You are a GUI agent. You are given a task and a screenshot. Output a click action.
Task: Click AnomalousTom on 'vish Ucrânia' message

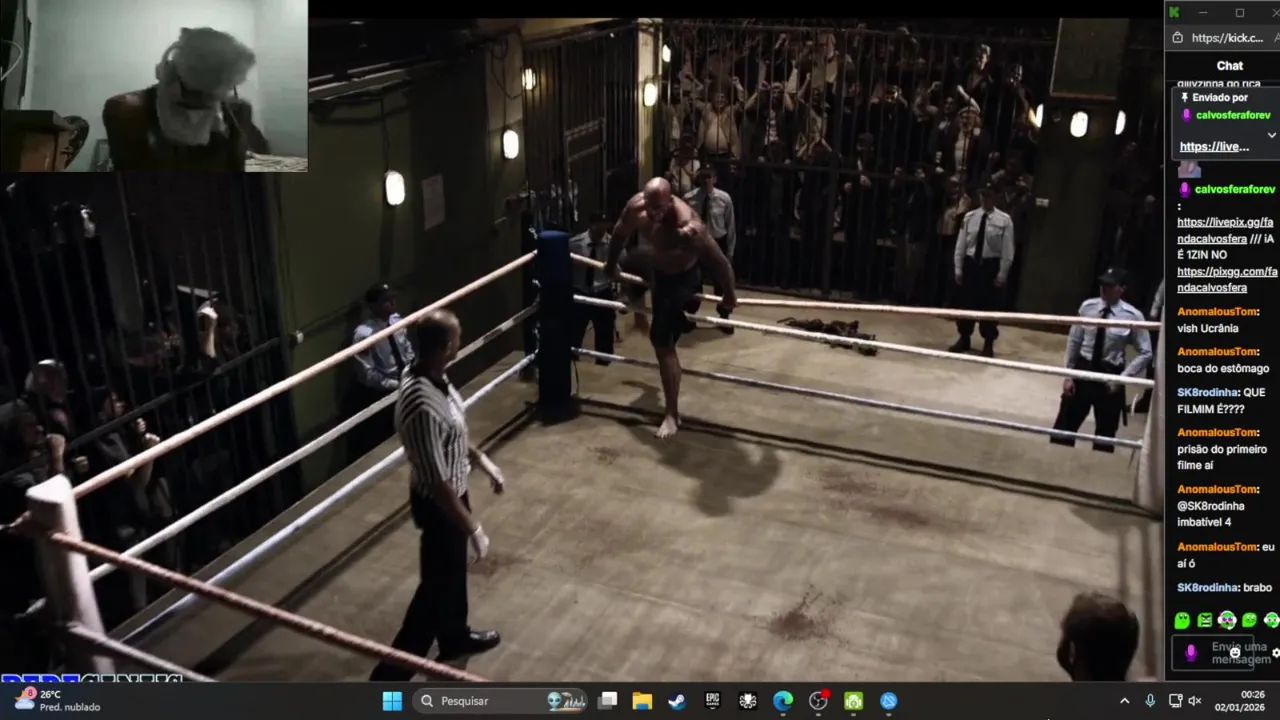click(1217, 312)
